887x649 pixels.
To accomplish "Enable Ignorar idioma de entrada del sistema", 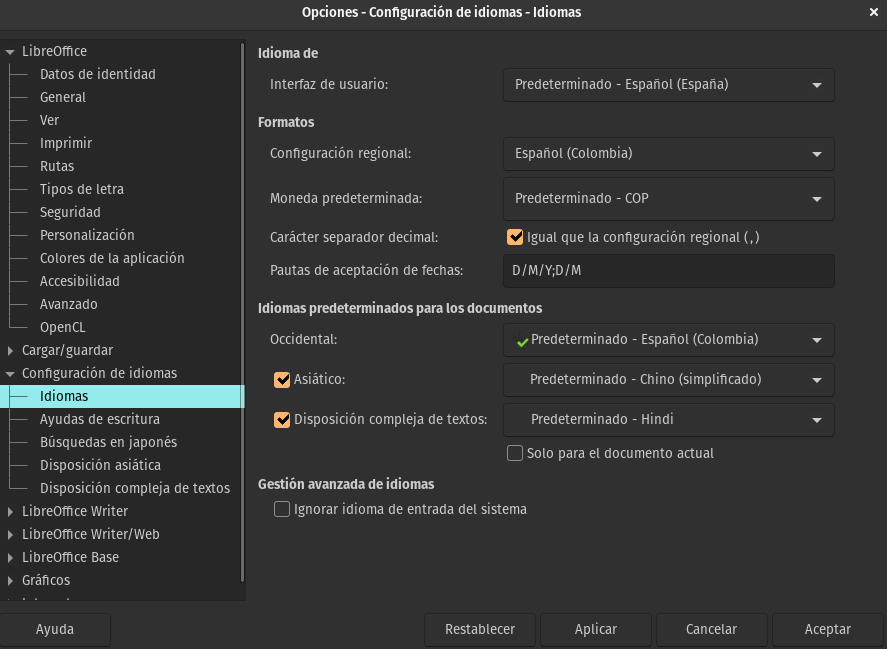I will pyautogui.click(x=282, y=509).
